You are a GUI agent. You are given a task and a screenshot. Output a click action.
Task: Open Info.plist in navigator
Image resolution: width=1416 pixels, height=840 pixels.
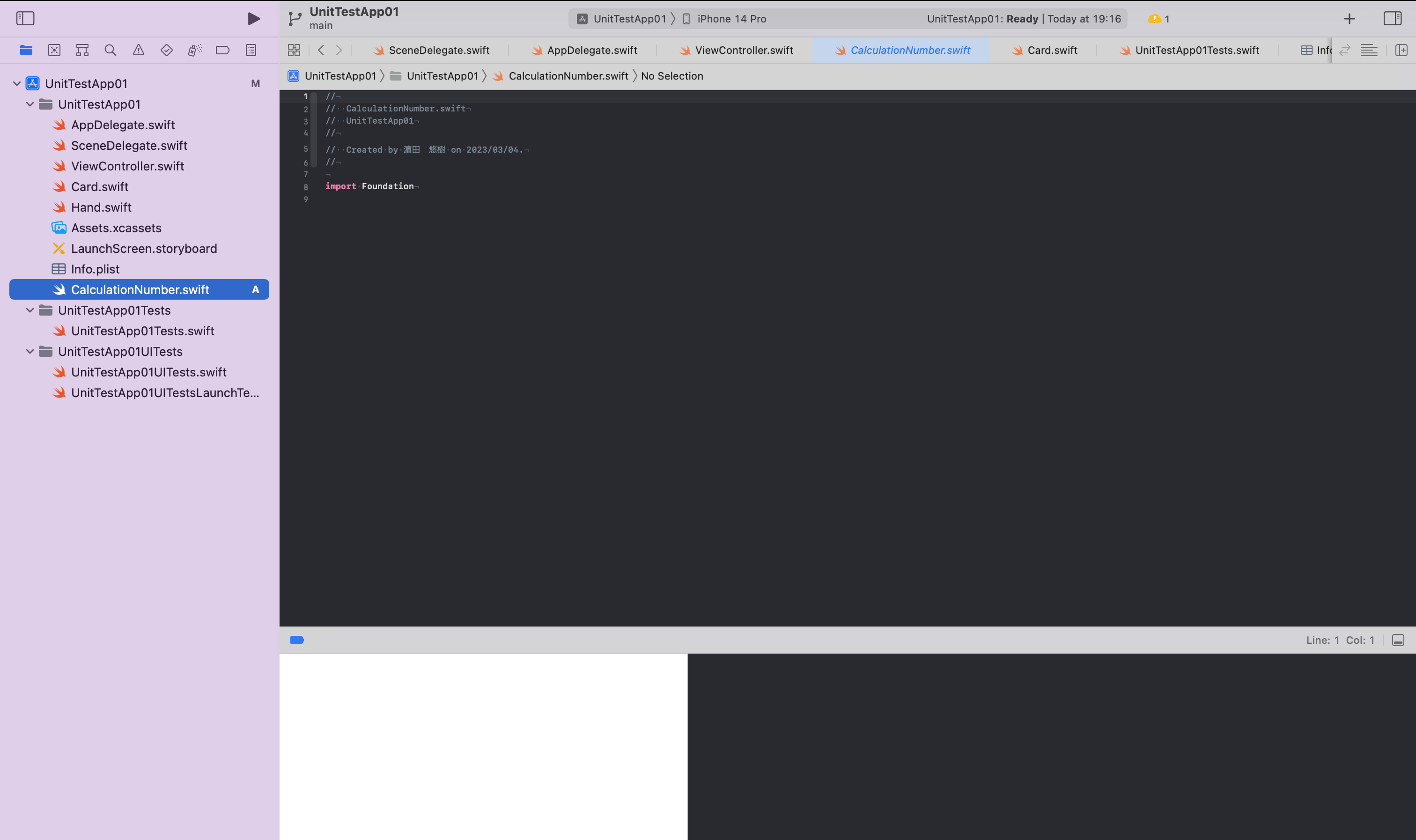[139, 269]
